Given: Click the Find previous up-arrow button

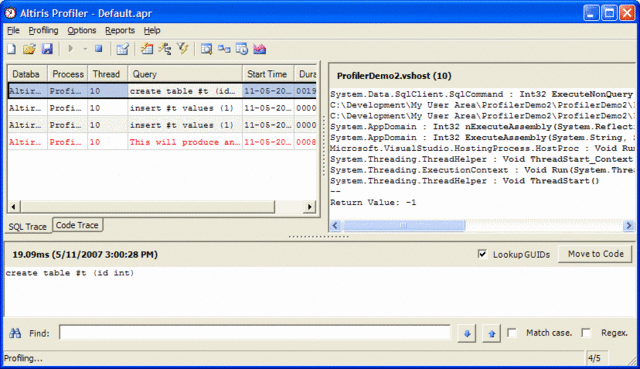Looking at the screenshot, I should [491, 333].
